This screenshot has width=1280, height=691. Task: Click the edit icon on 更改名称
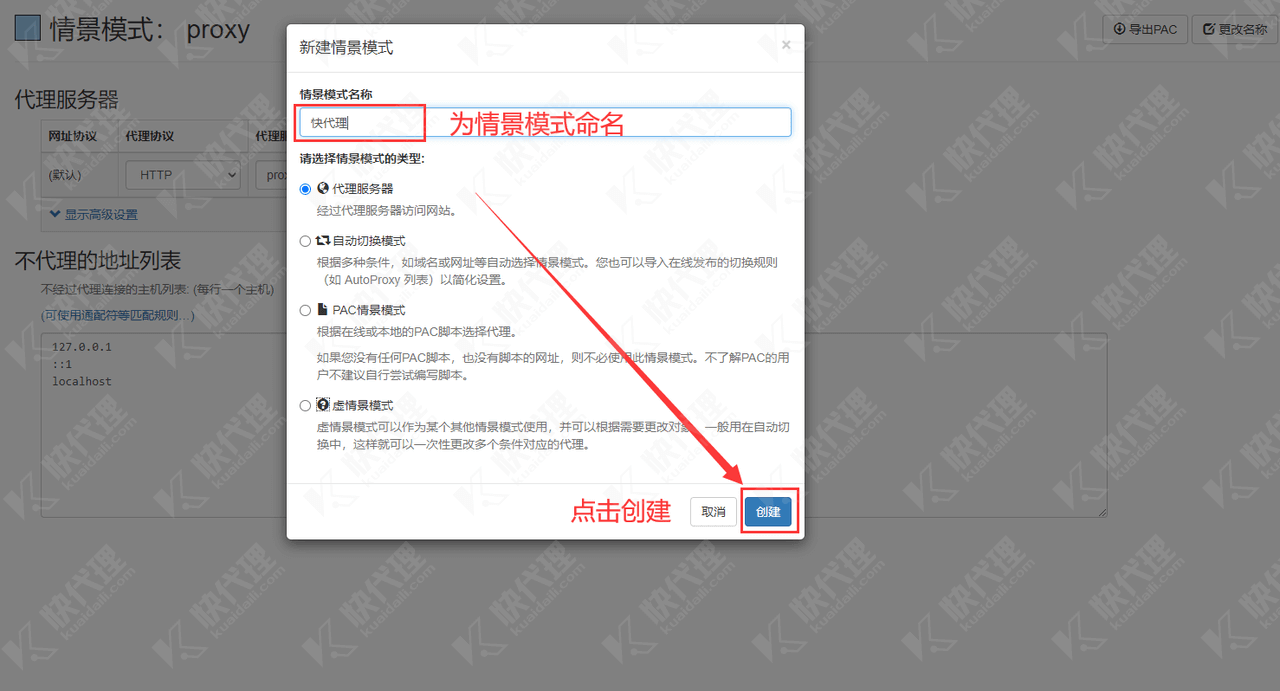(1209, 29)
